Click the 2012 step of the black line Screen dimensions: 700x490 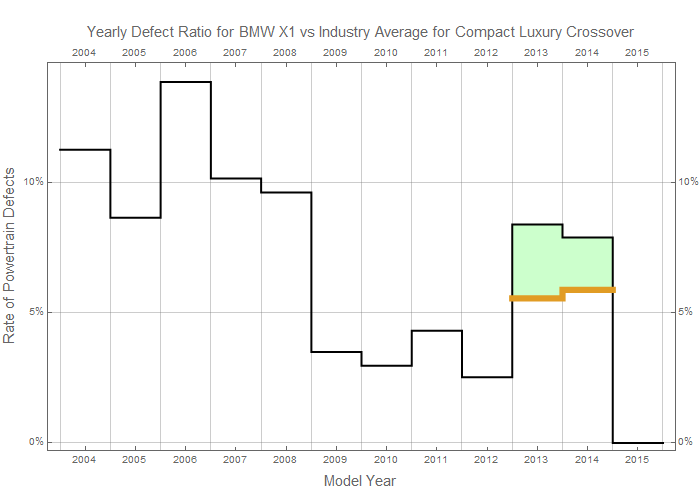point(487,377)
